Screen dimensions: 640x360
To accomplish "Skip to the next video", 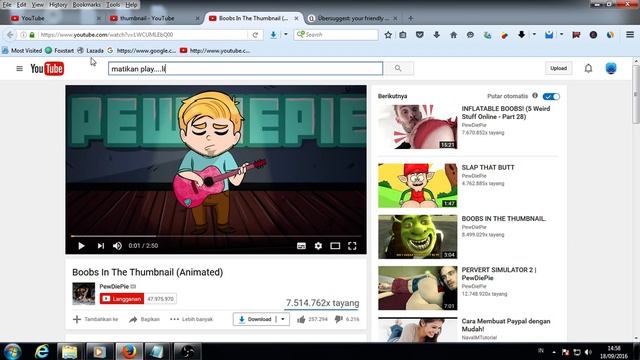I will point(100,246).
